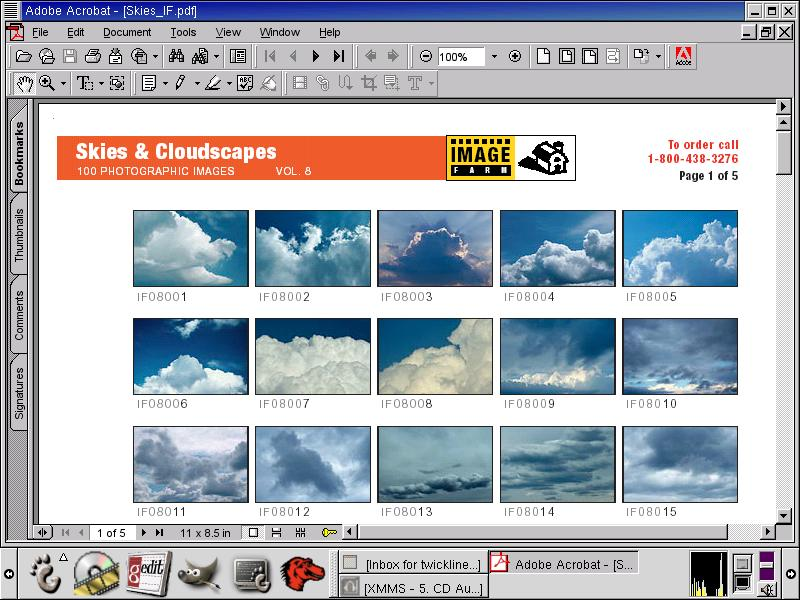Switch to Inbox for twickline taskbar button
The width and height of the screenshot is (800, 600).
413,564
